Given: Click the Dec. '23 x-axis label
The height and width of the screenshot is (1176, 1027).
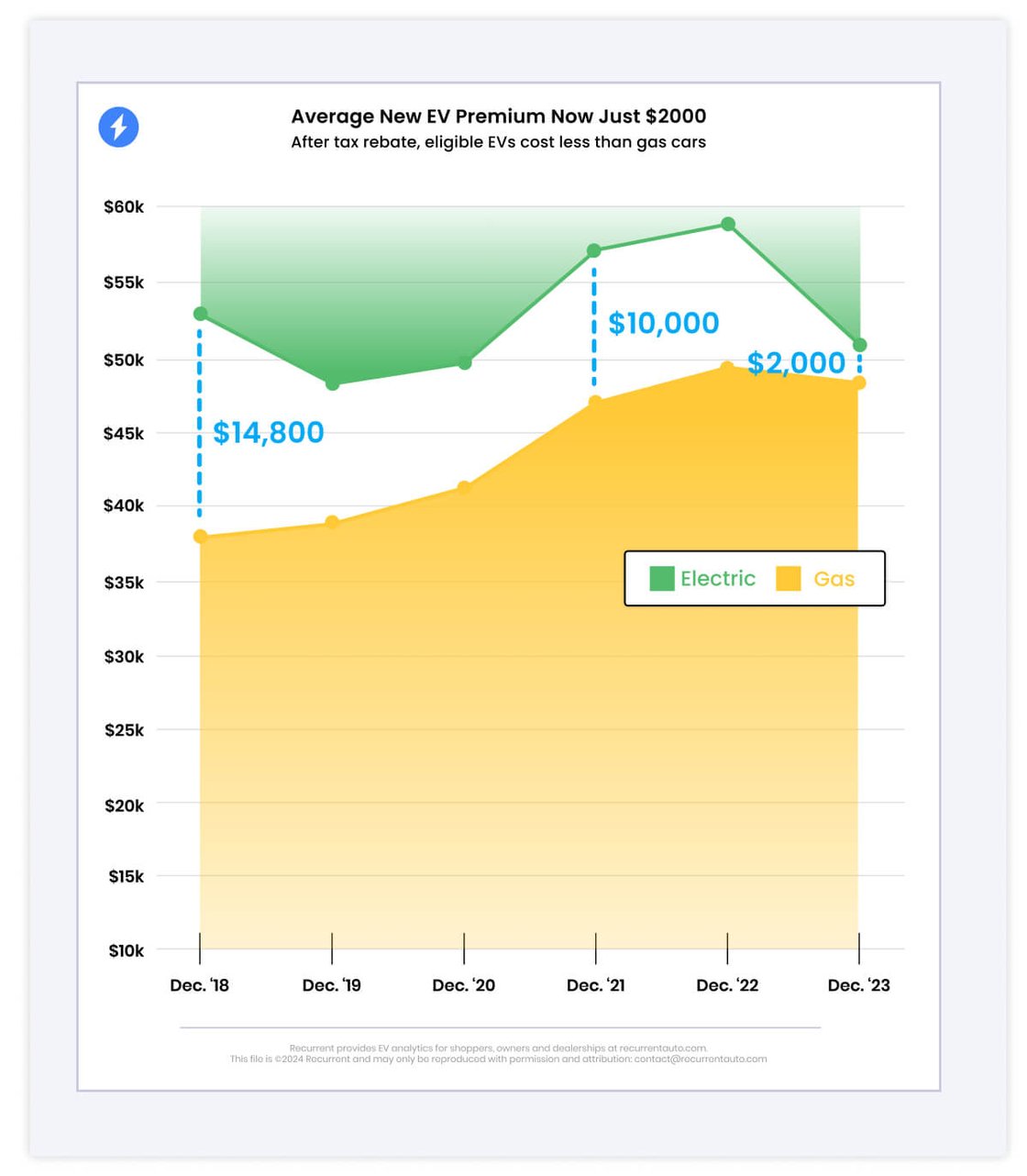Looking at the screenshot, I should (x=858, y=985).
